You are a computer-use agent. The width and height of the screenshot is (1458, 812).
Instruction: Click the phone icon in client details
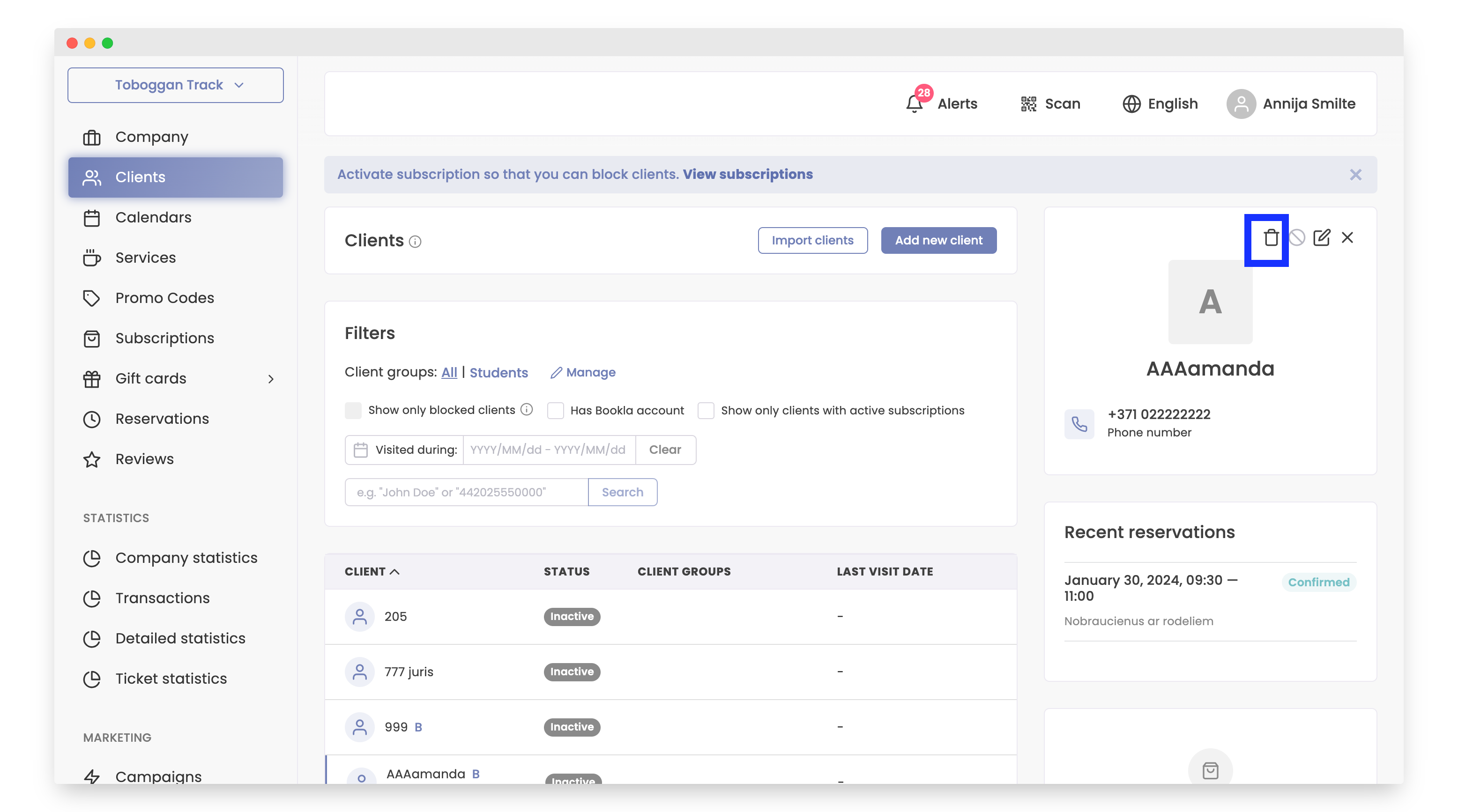click(1079, 424)
